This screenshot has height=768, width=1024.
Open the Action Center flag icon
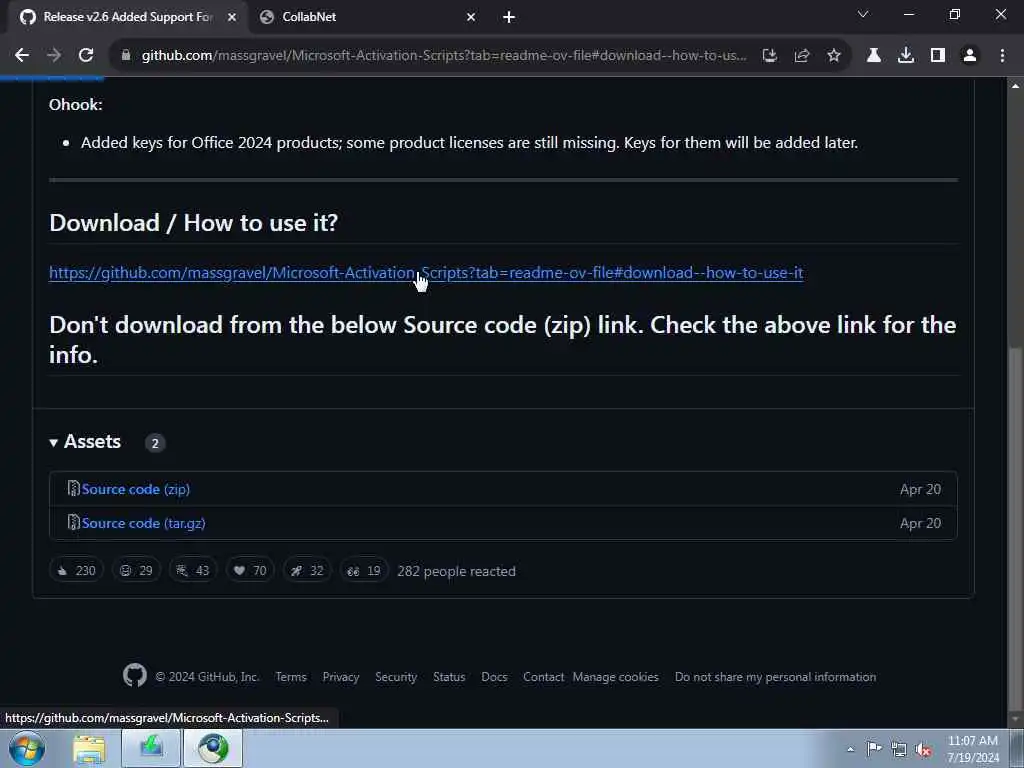pyautogui.click(x=874, y=749)
